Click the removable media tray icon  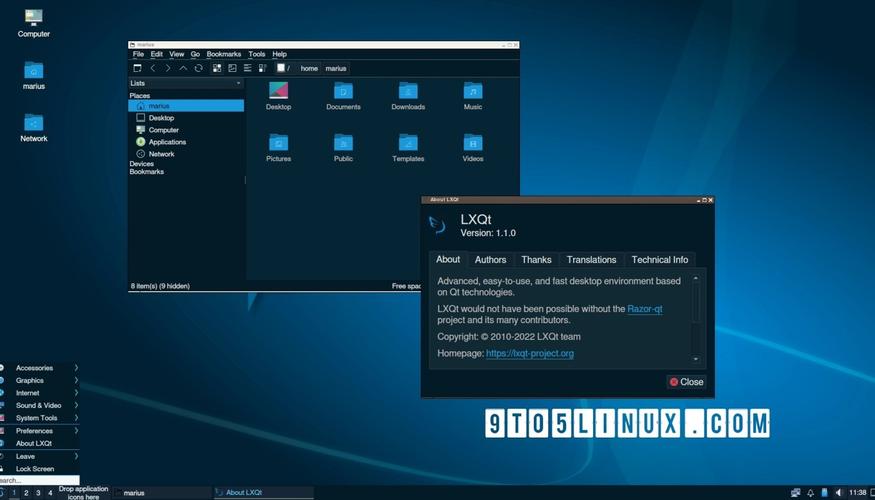825,493
